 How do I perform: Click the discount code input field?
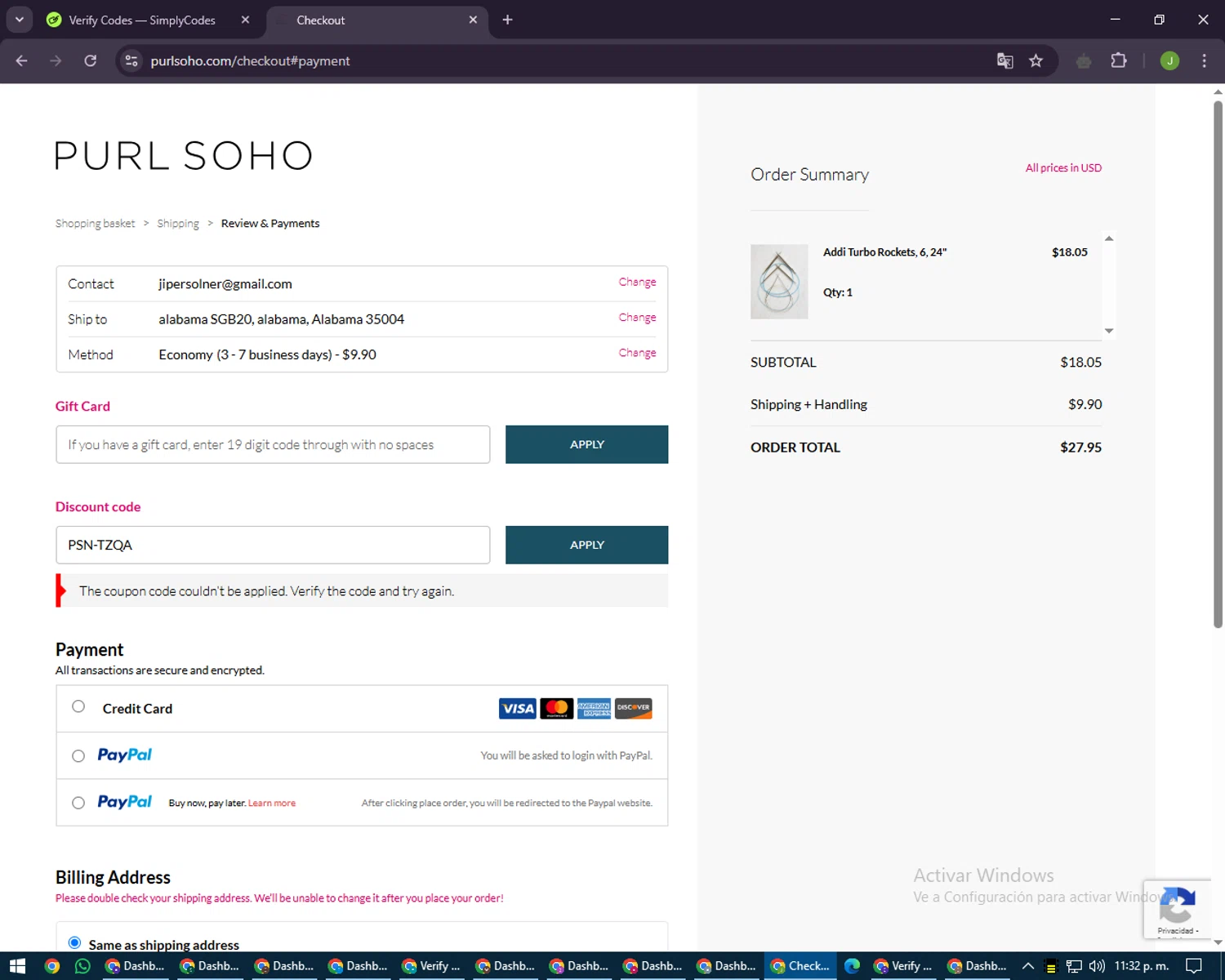click(273, 545)
